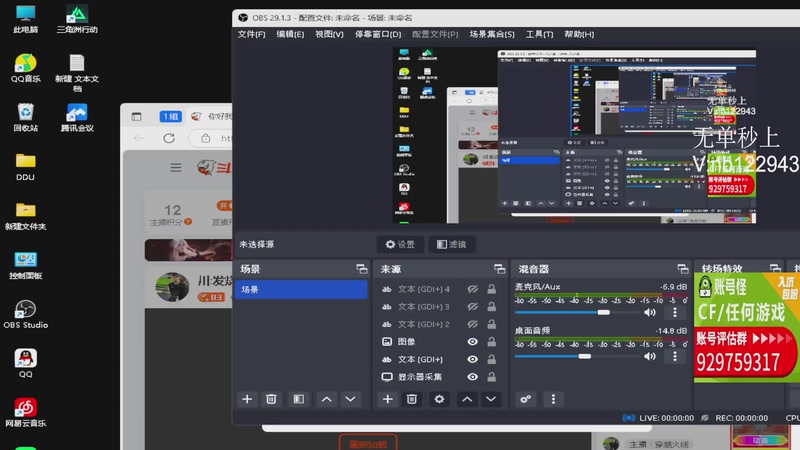Open mixer toolbar three-dot menu
Image resolution: width=800 pixels, height=450 pixels.
553,399
